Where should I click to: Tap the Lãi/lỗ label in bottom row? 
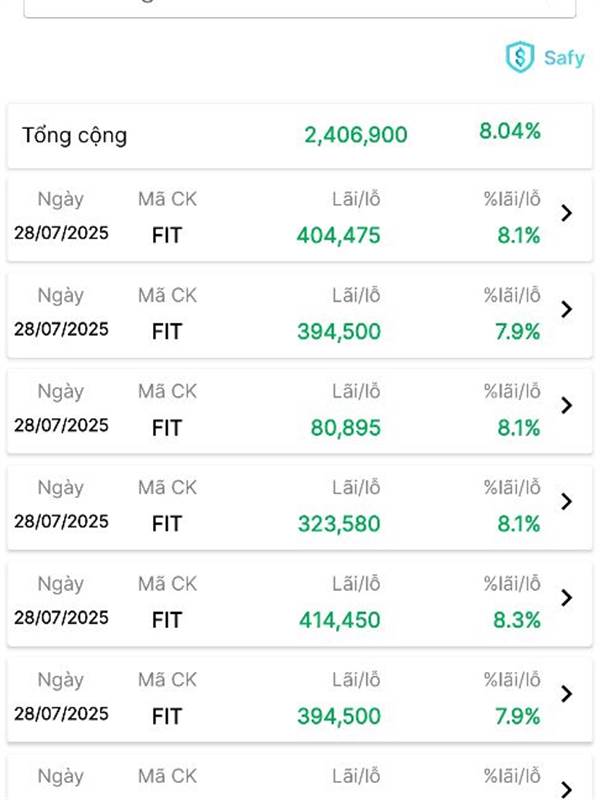click(x=356, y=776)
